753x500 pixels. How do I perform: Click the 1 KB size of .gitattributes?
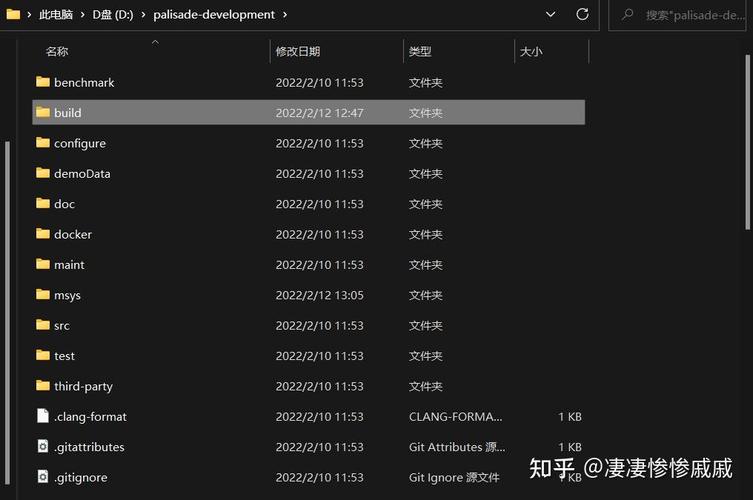point(570,447)
